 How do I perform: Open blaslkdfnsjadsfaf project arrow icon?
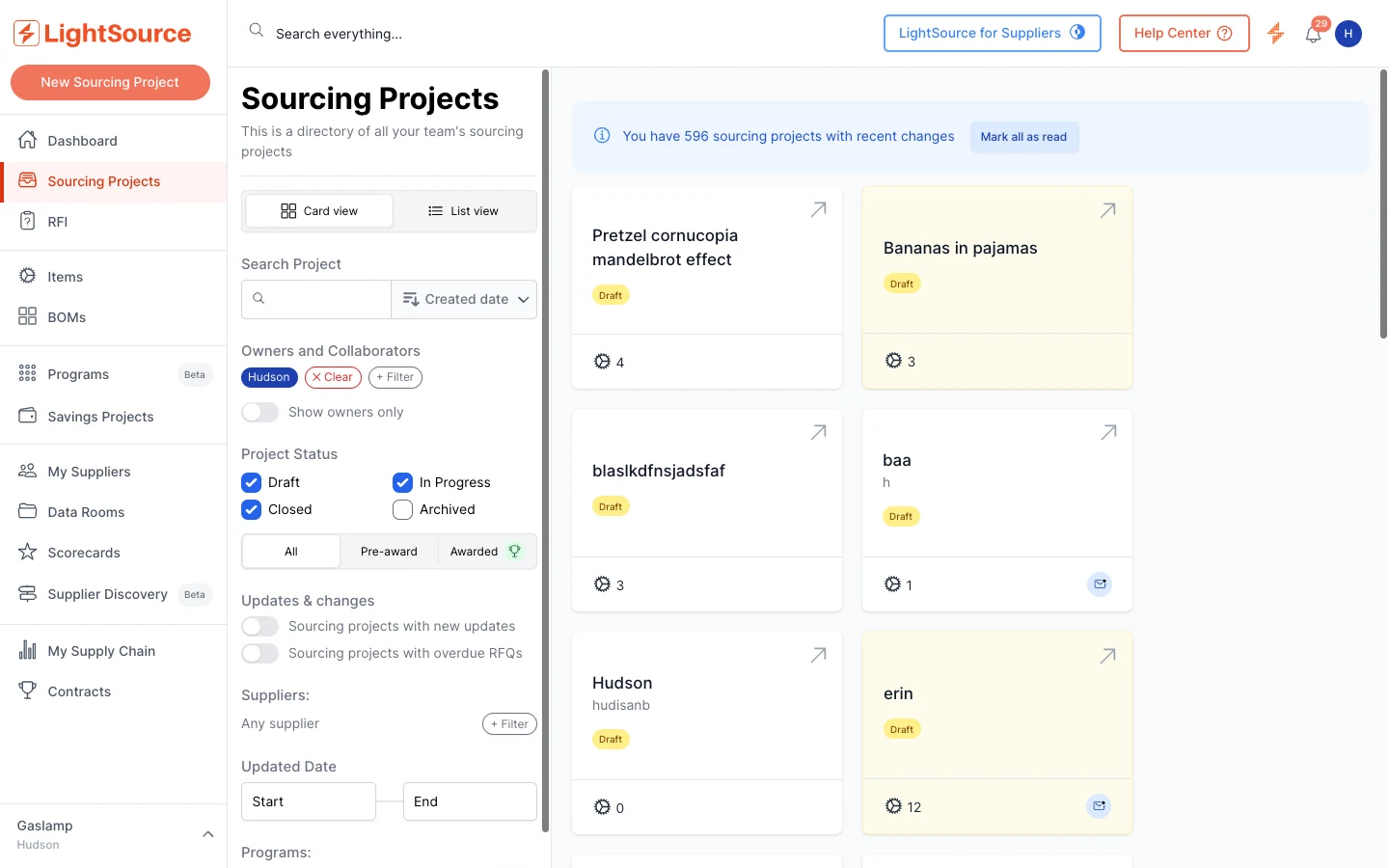point(818,432)
